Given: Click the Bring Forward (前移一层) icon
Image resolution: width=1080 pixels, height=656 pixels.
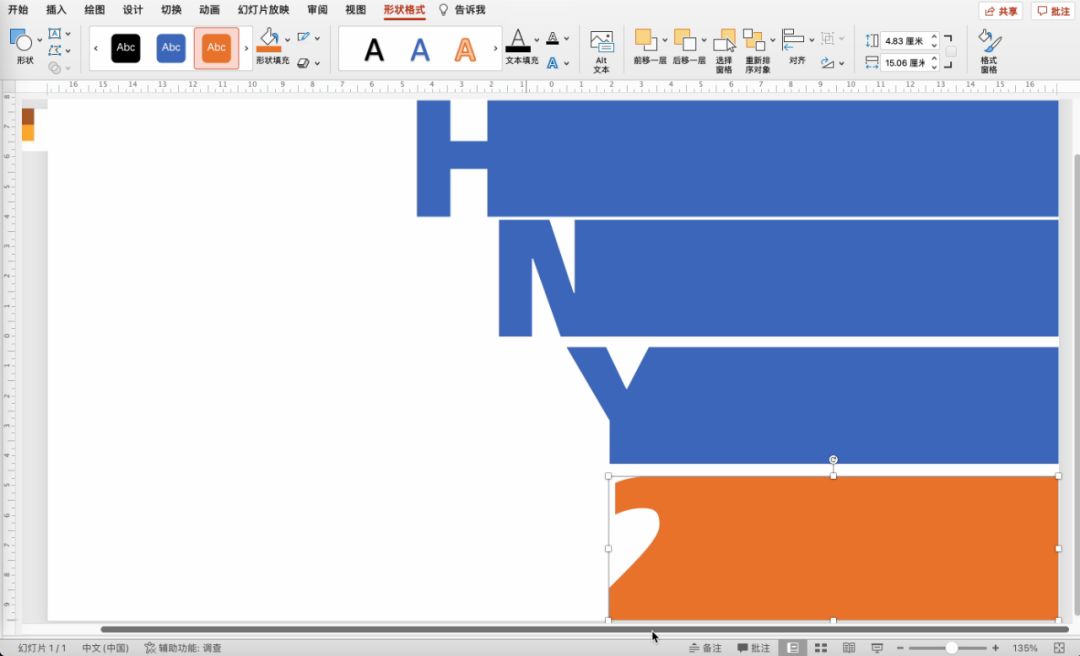Looking at the screenshot, I should click(646, 40).
